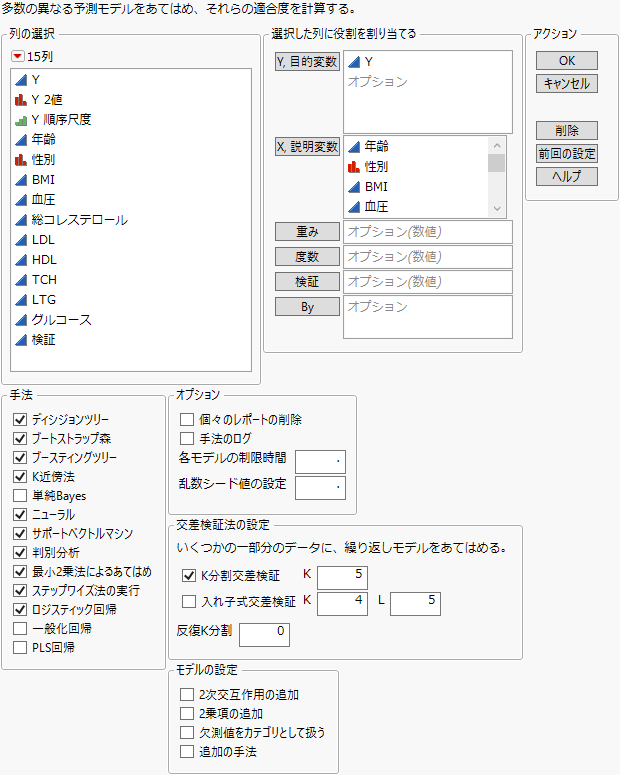The image size is (620, 775).
Task: Click scrollbar thumb in X,説明変数 list
Action: tap(496, 163)
